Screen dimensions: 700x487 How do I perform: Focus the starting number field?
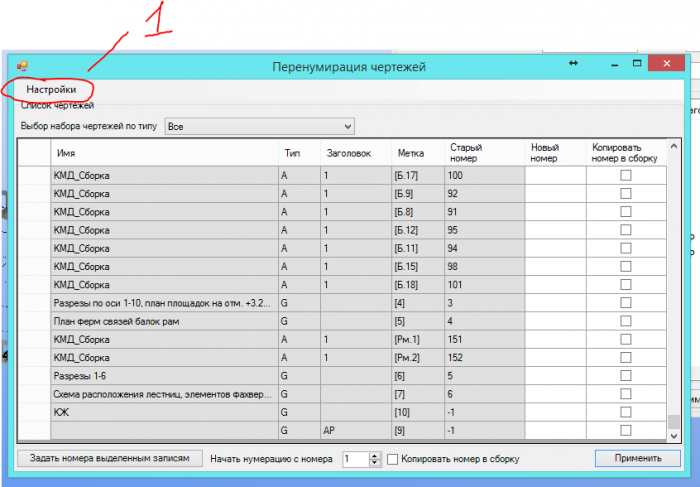click(356, 459)
